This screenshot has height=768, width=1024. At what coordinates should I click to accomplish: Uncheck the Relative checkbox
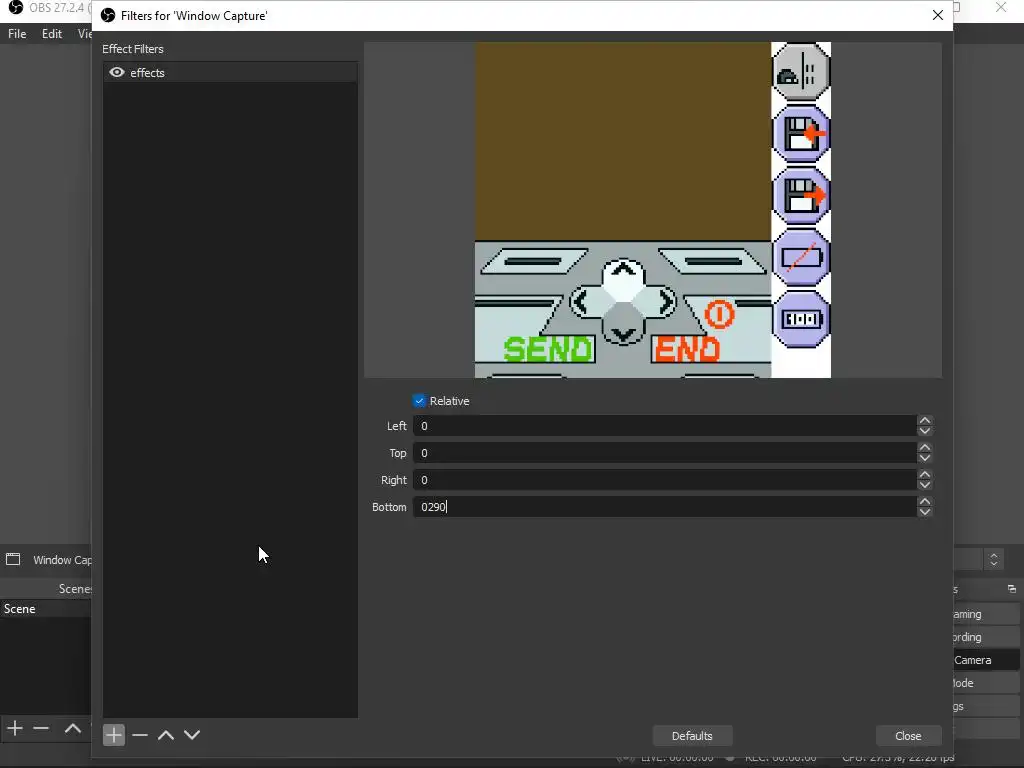coord(419,401)
